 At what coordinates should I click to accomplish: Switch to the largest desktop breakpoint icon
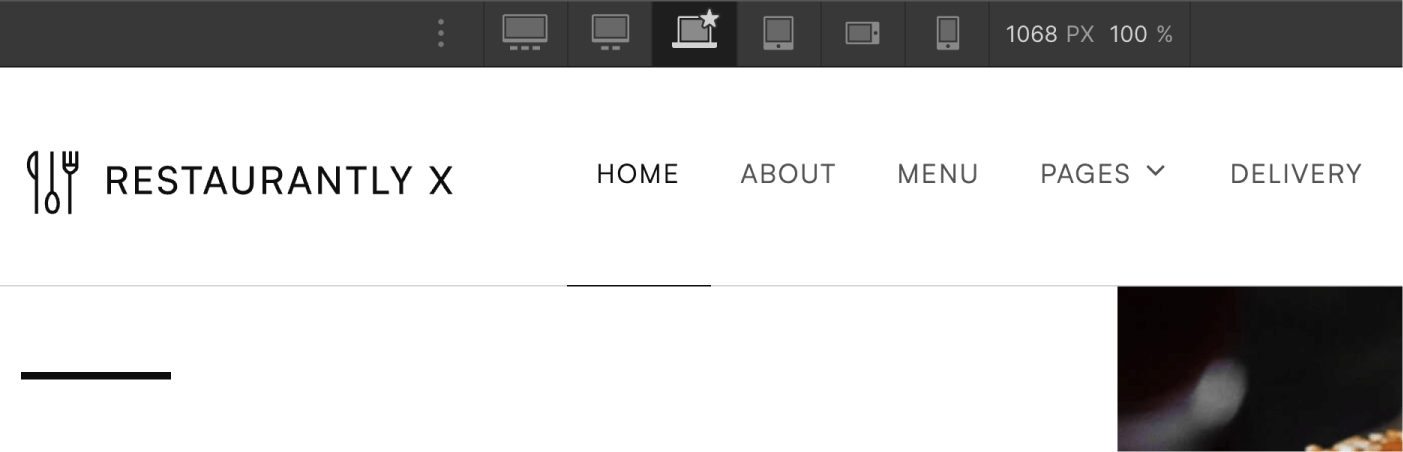[x=525, y=33]
